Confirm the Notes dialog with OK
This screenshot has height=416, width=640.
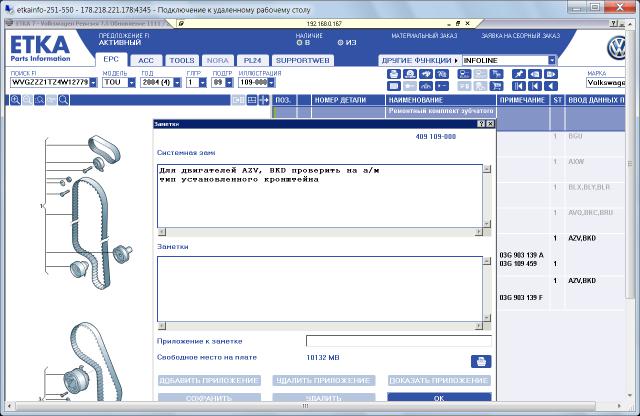click(439, 398)
